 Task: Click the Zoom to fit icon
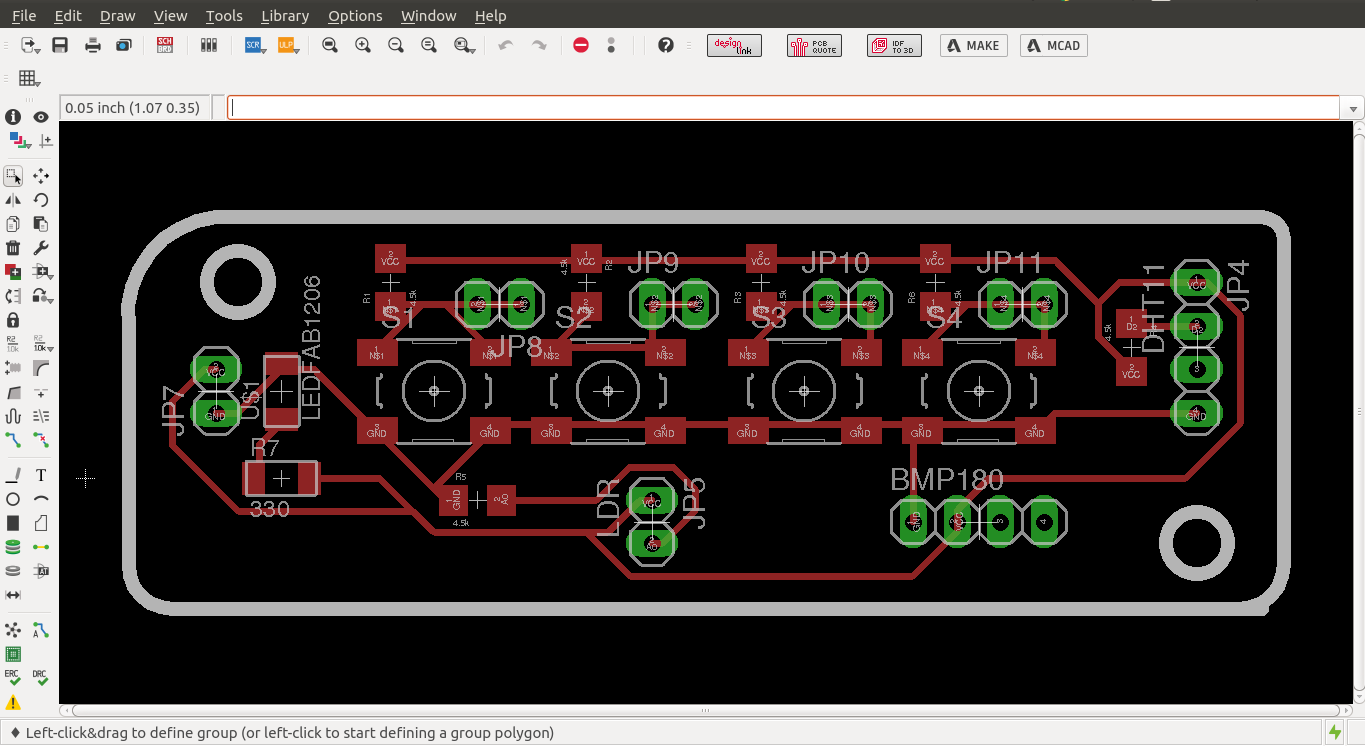pyautogui.click(x=330, y=45)
